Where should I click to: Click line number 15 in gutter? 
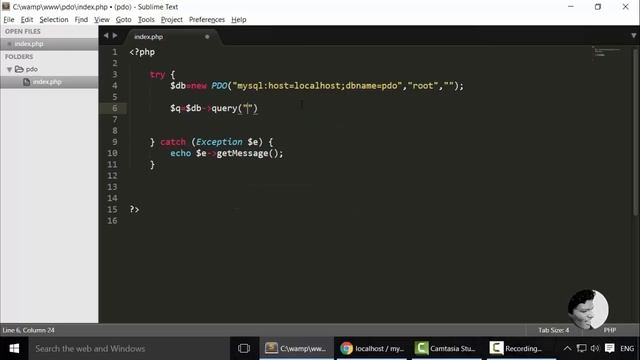[x=112, y=209]
